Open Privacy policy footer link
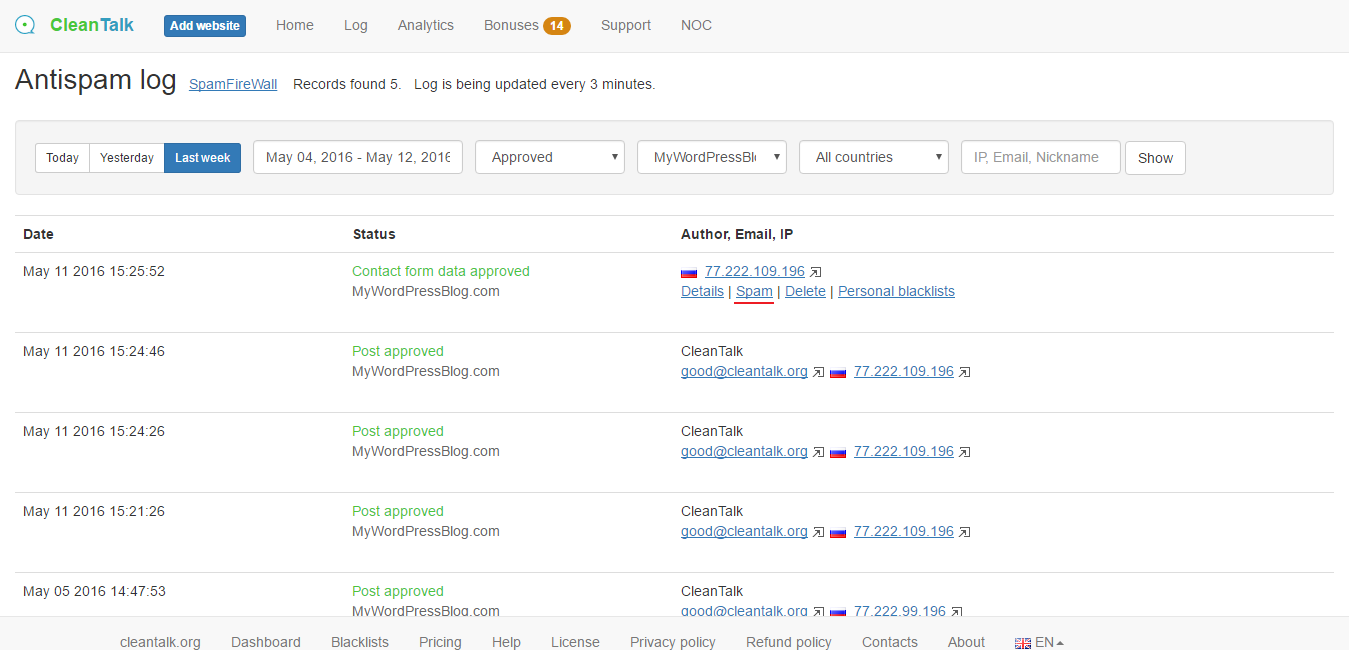Image resolution: width=1349 pixels, height=650 pixels. click(x=673, y=642)
